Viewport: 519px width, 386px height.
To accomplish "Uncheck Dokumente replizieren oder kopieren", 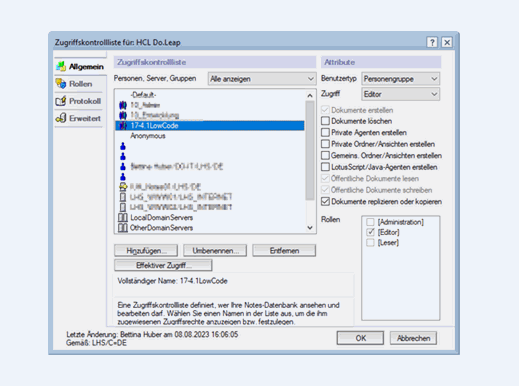I will click(x=325, y=202).
